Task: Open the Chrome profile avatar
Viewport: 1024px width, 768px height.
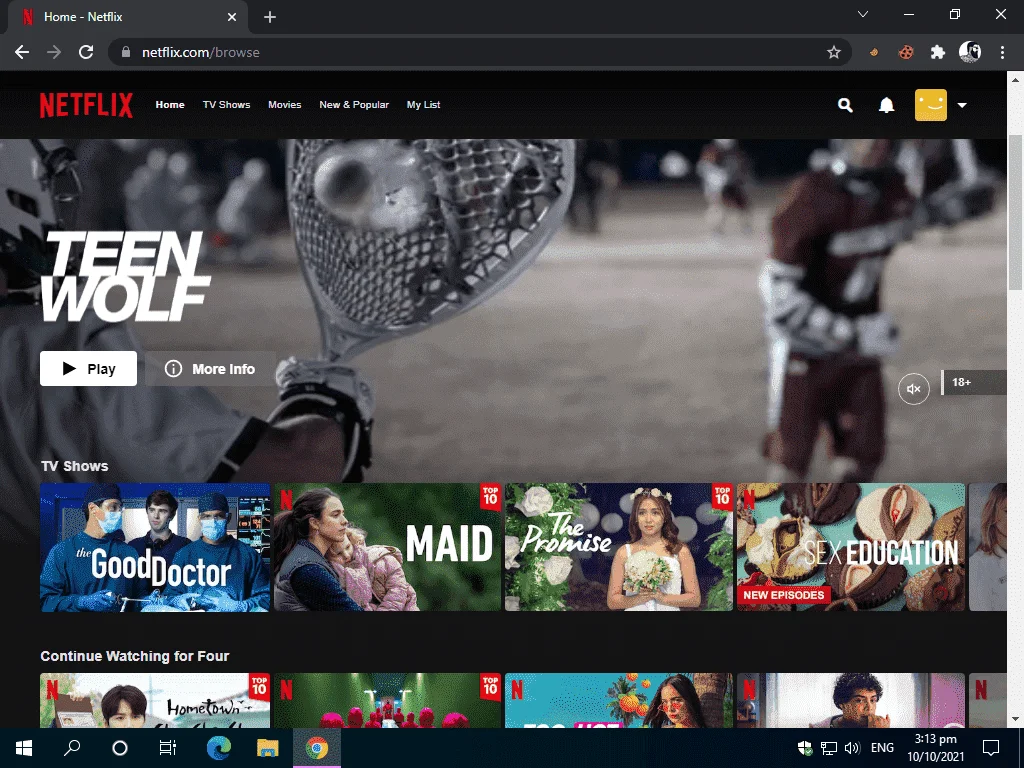Action: coord(970,52)
